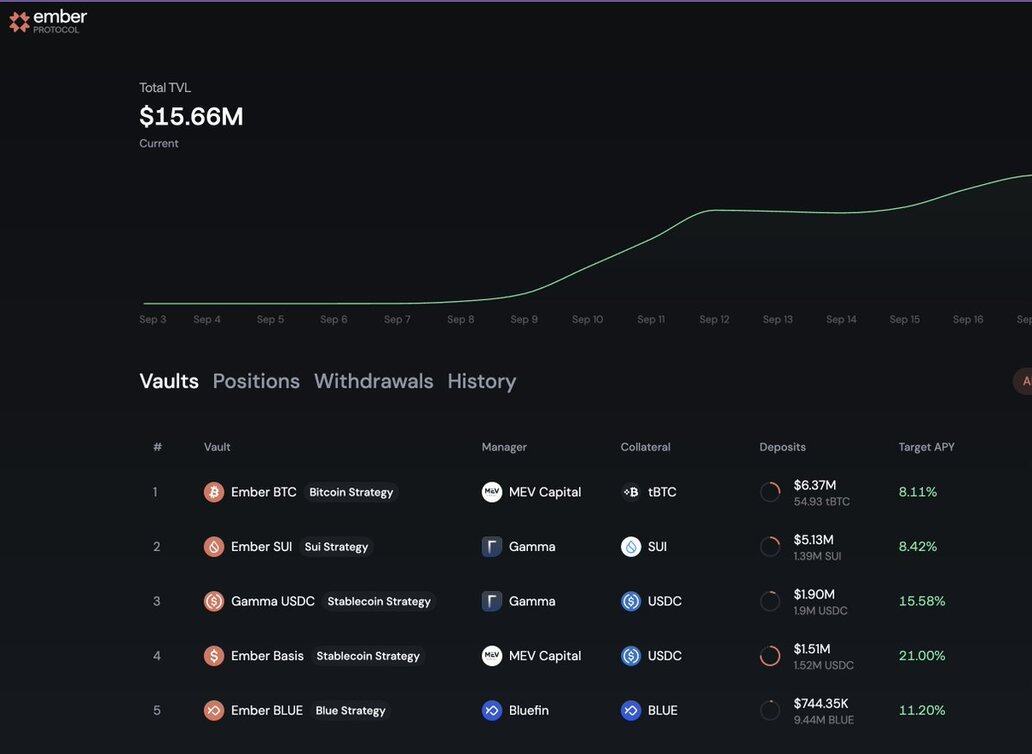Click the Target APY column header
The image size is (1032, 754).
[x=927, y=447]
